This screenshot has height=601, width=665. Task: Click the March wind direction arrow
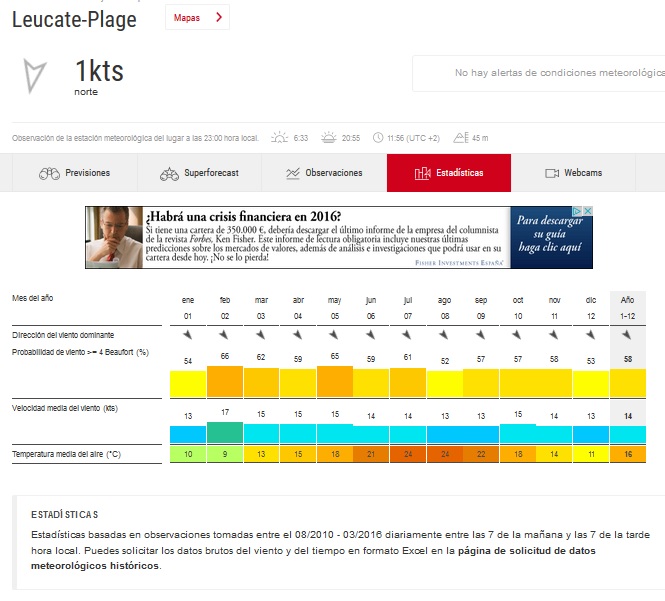pyautogui.click(x=261, y=335)
